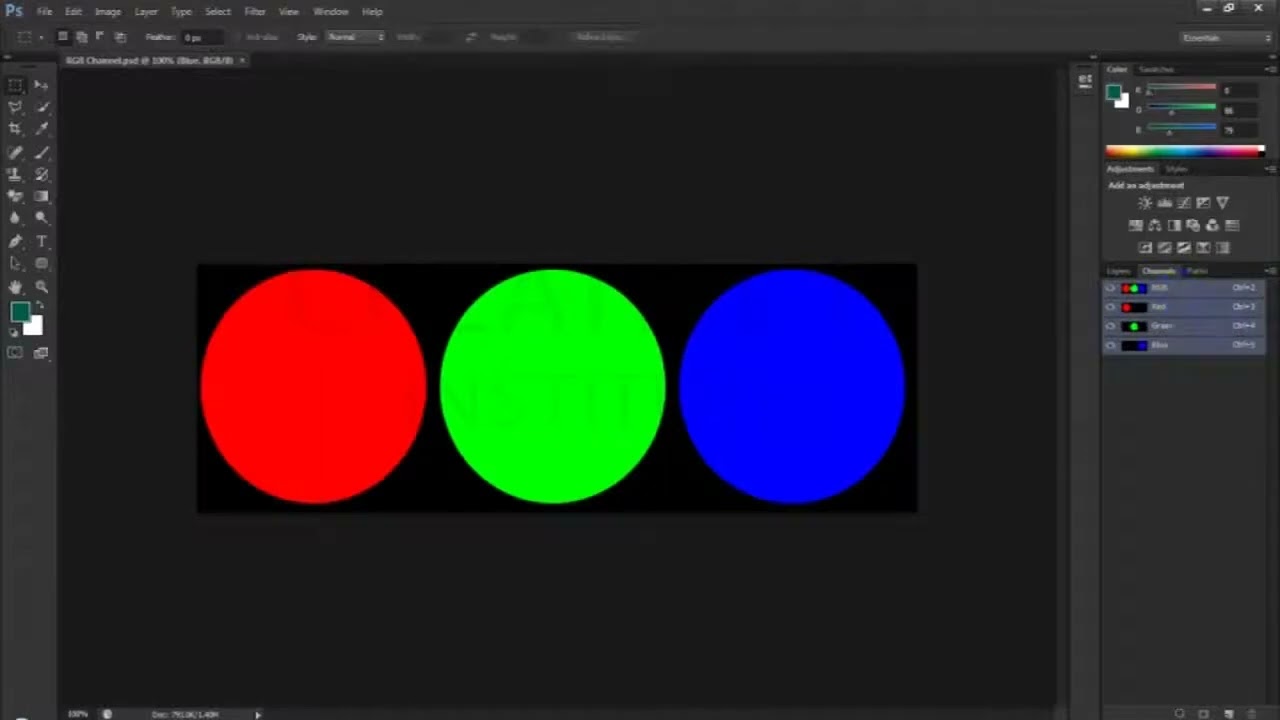The image size is (1280, 720).
Task: Select the Path Selection tool
Action: pyautogui.click(x=15, y=264)
